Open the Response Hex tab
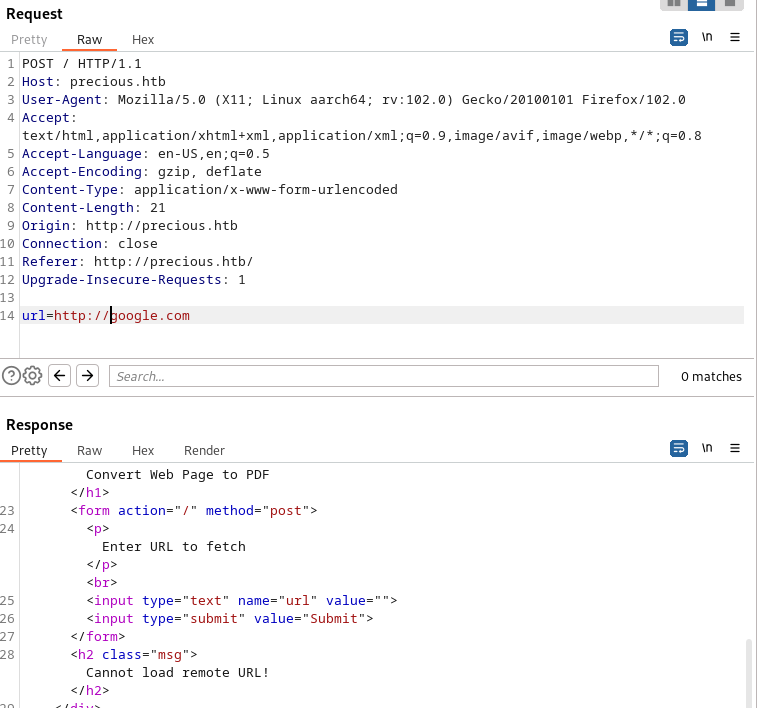757x708 pixels. point(143,450)
